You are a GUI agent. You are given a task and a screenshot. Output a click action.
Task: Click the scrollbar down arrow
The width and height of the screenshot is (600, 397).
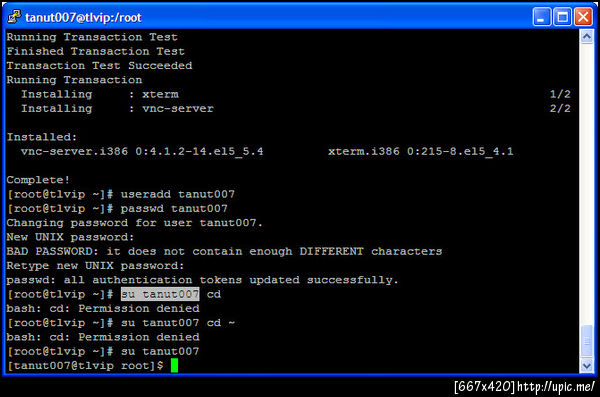[x=587, y=366]
